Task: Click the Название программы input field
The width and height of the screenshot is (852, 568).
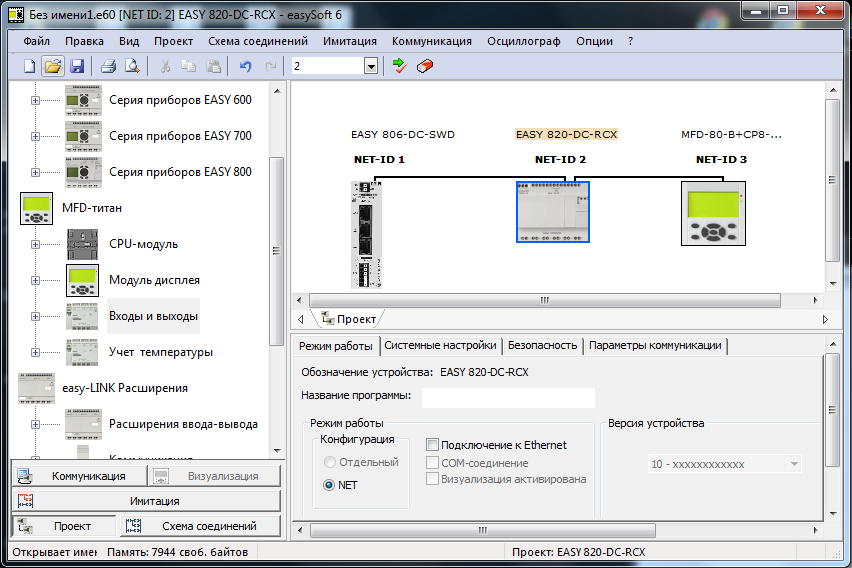Action: click(508, 397)
